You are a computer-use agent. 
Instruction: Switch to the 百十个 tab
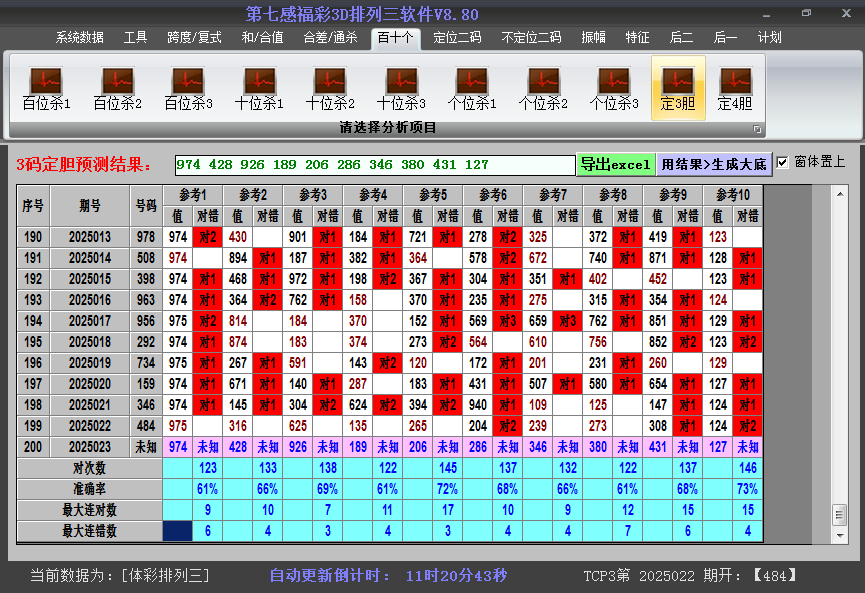click(396, 38)
